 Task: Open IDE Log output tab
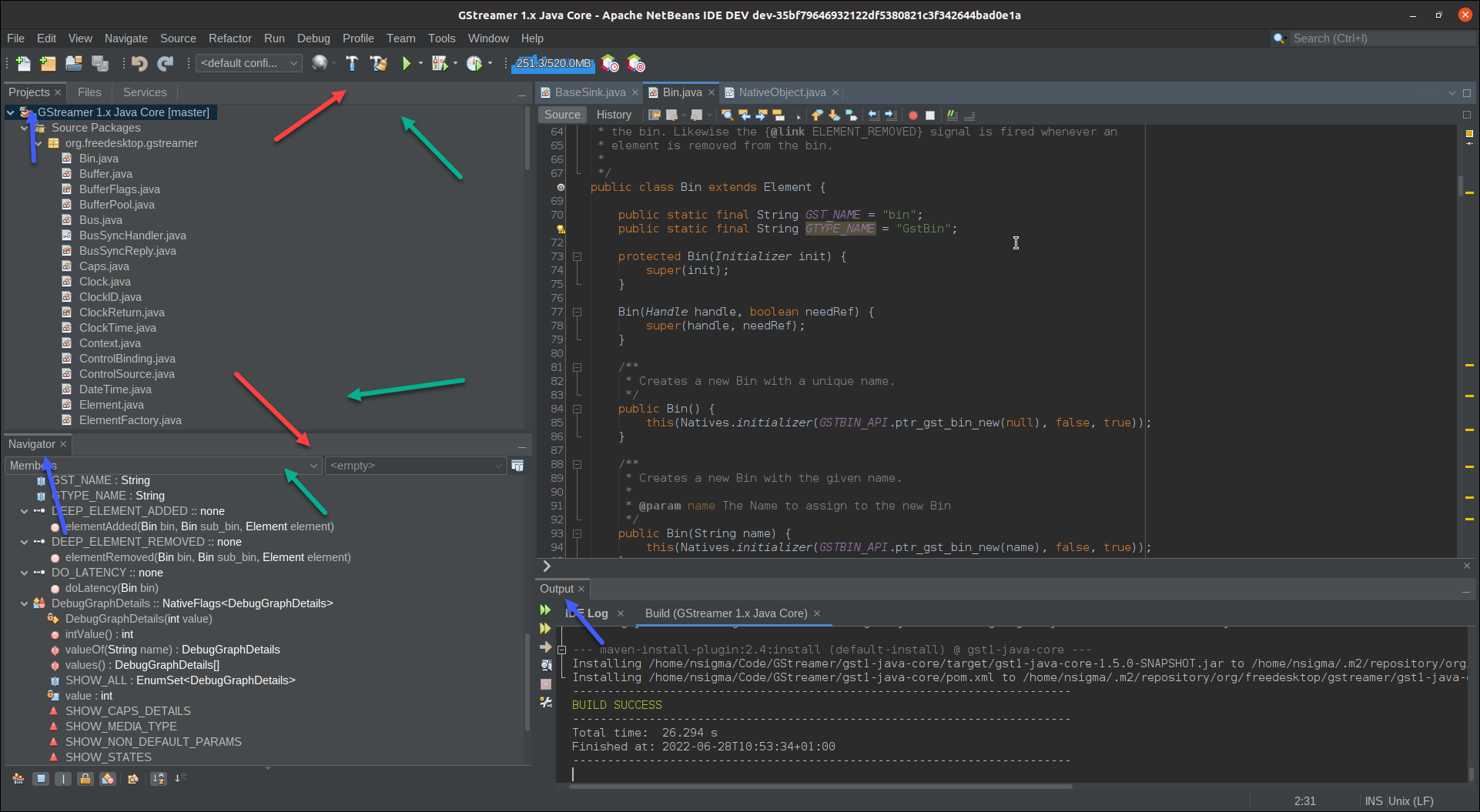(x=587, y=613)
